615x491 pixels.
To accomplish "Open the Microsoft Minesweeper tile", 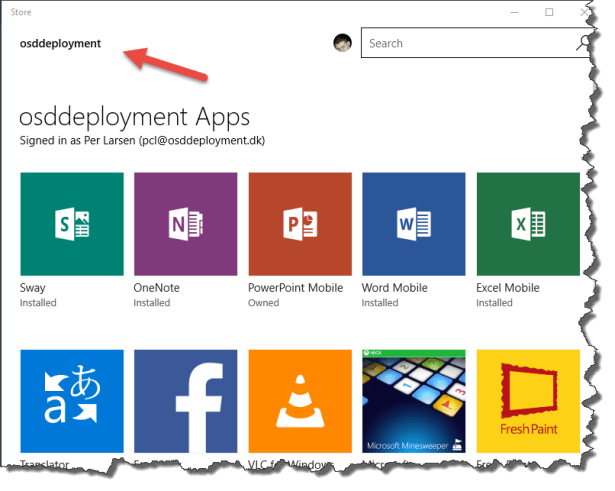I will point(414,401).
